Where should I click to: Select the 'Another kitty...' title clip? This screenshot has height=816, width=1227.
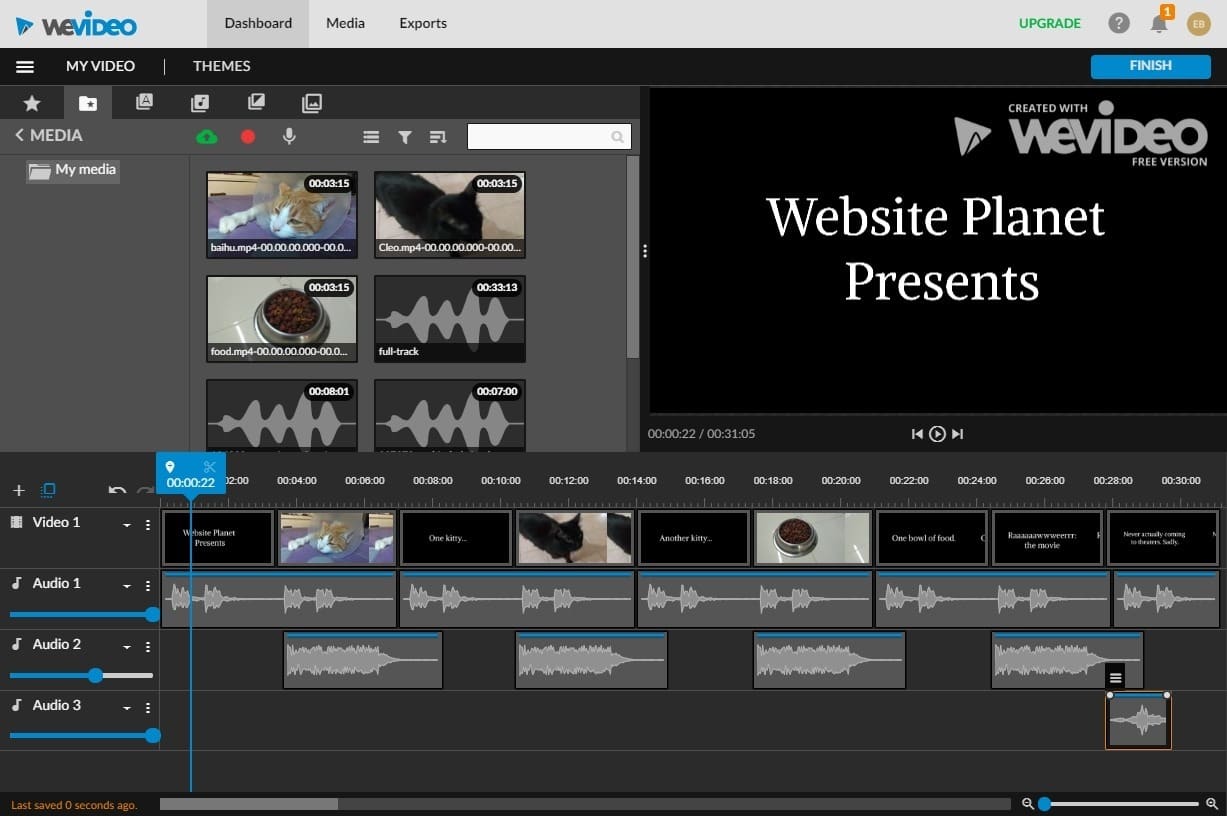tap(694, 538)
